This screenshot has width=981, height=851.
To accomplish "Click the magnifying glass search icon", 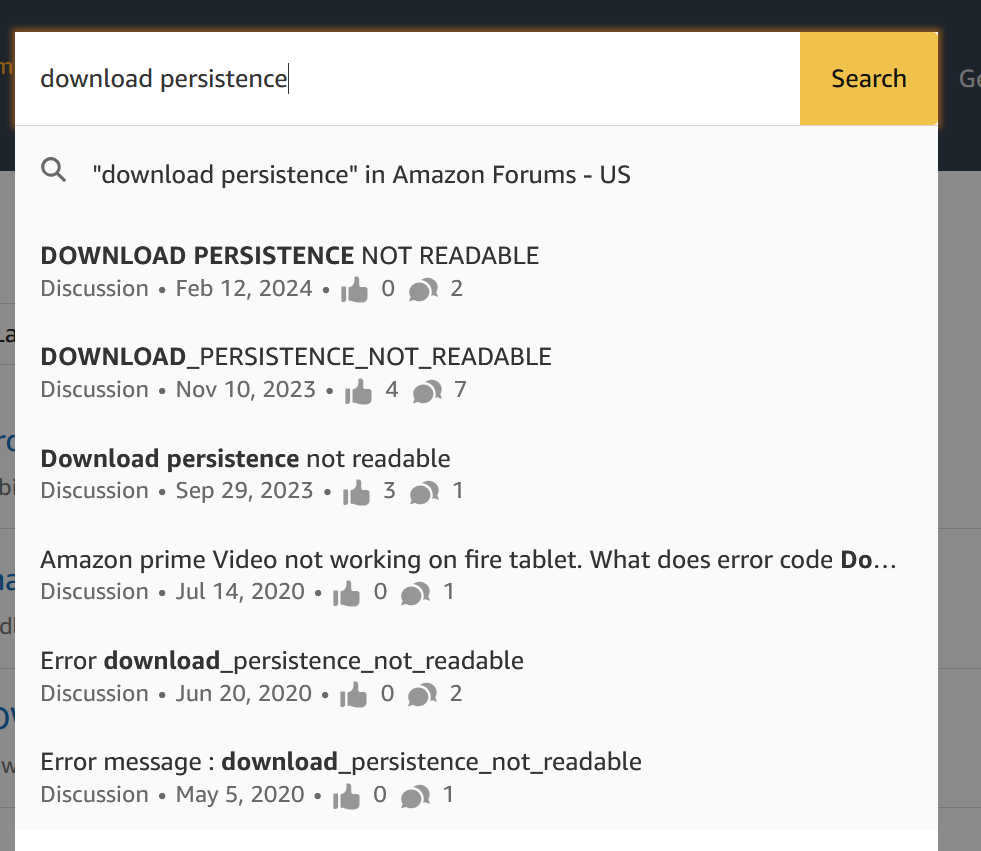I will click(54, 171).
